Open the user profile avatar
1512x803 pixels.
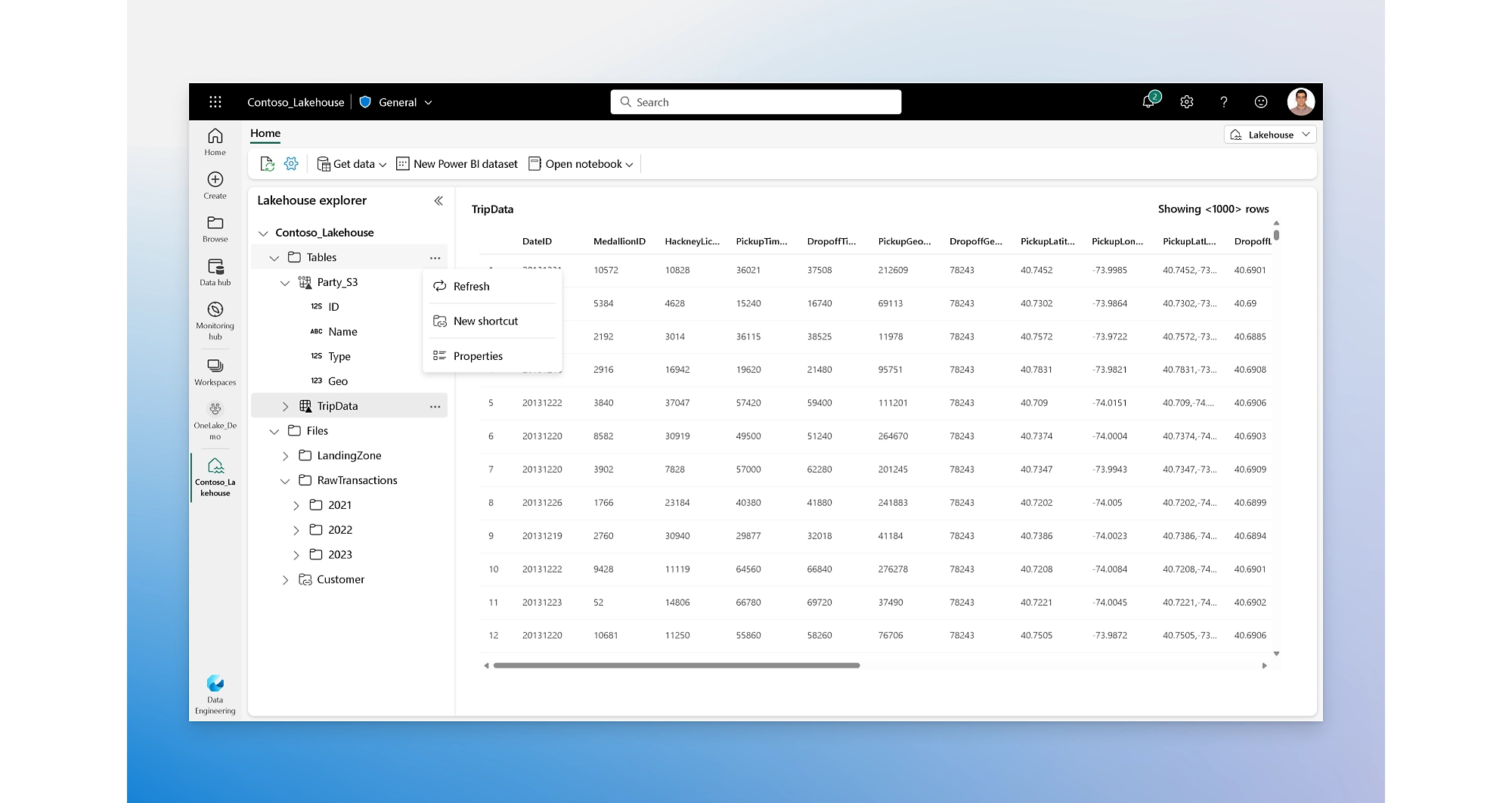[x=1301, y=101]
